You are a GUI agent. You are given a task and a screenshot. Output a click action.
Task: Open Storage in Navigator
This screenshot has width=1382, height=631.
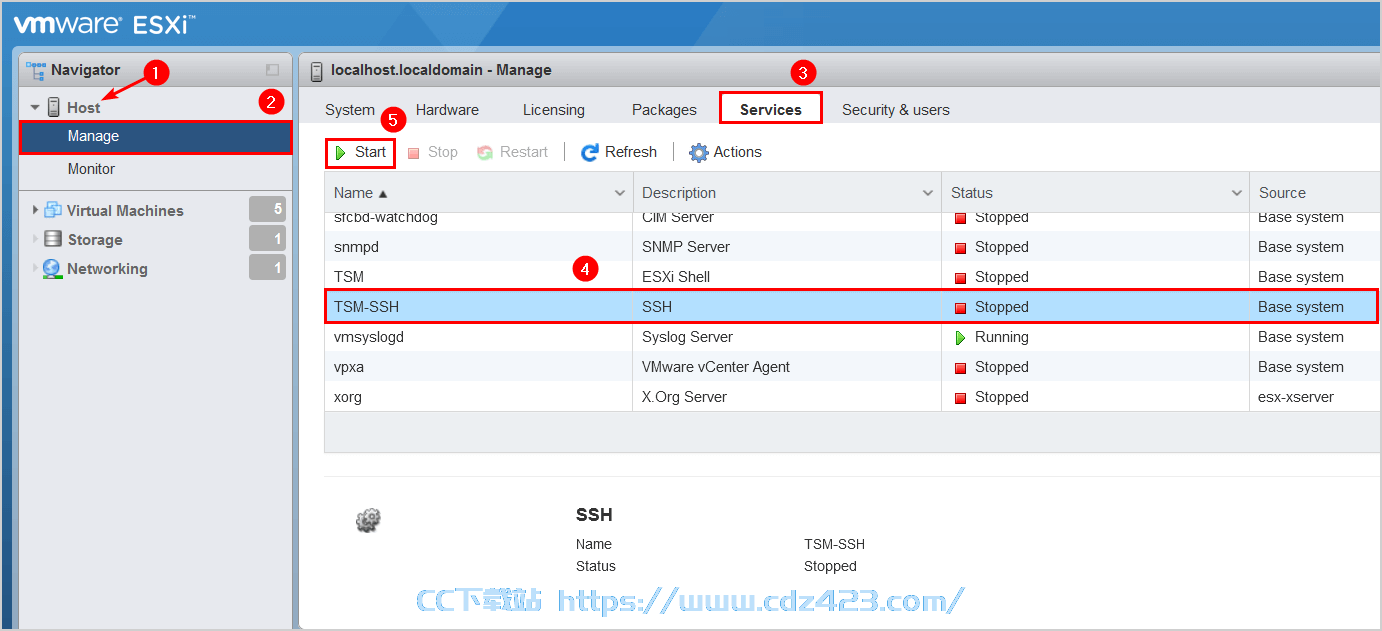point(95,239)
